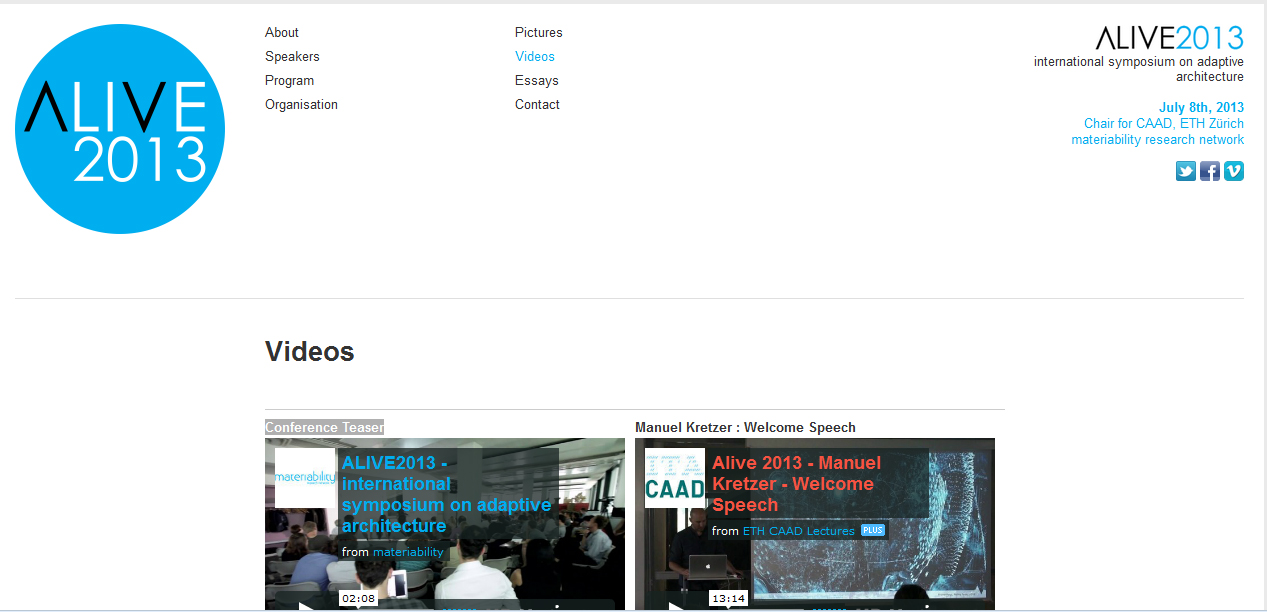This screenshot has width=1267, height=612.
Task: Open the Organisation menu item
Action: point(301,105)
